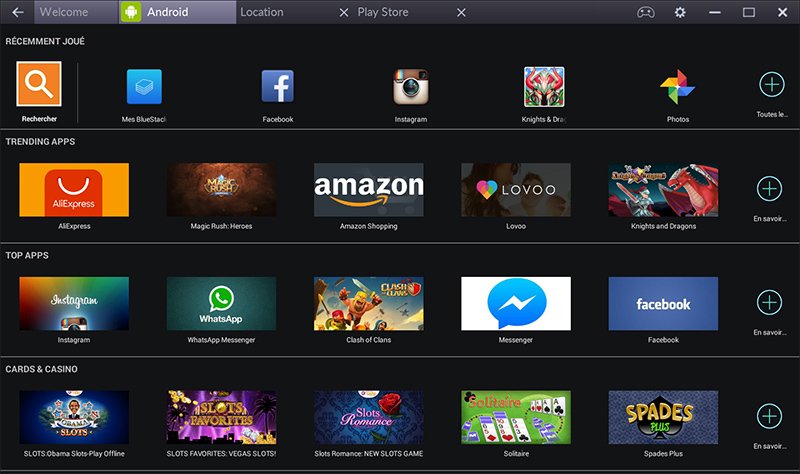Open the Clash of Clans tile

(x=368, y=304)
